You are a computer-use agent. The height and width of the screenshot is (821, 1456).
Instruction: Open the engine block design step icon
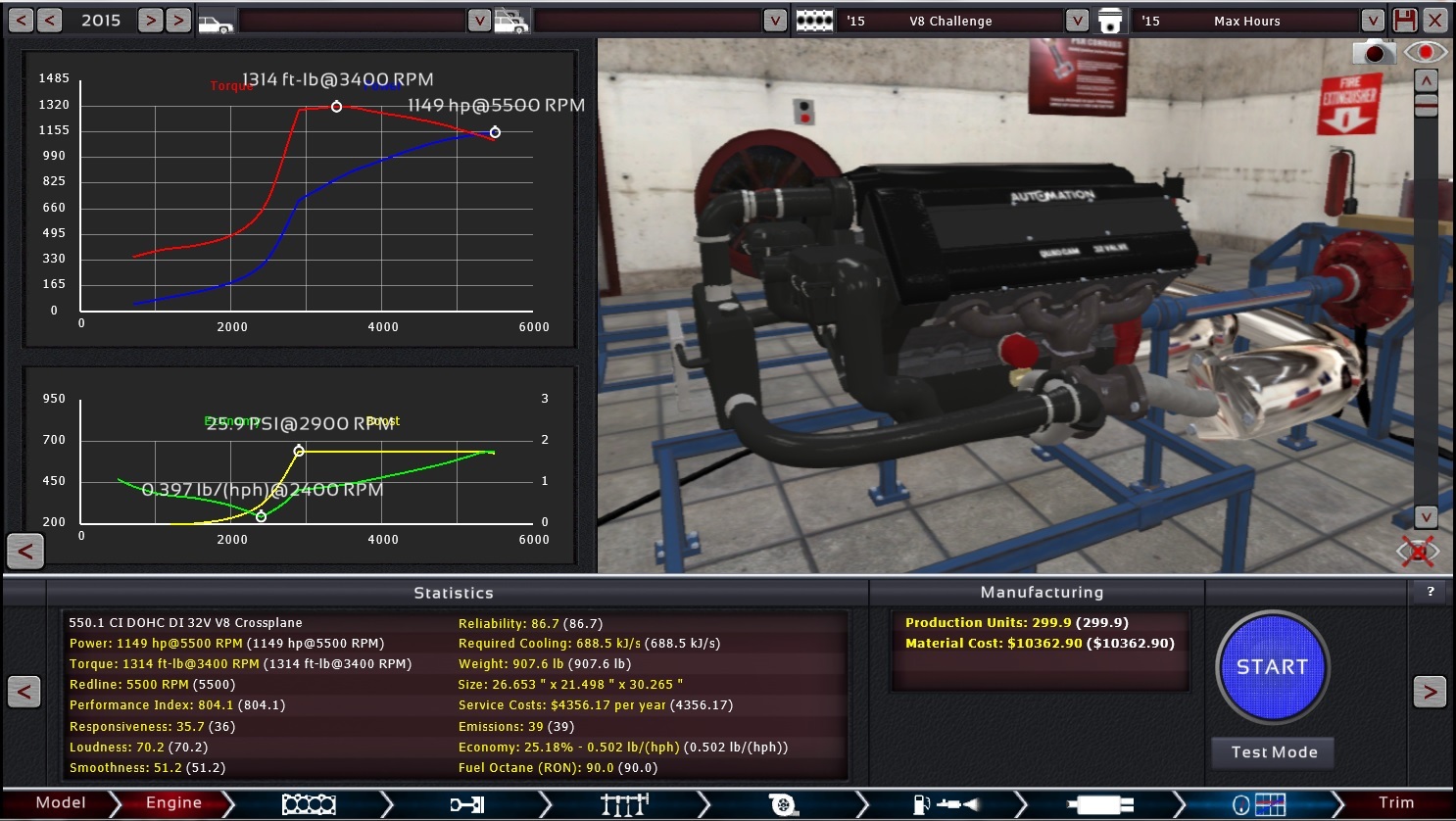point(309,804)
